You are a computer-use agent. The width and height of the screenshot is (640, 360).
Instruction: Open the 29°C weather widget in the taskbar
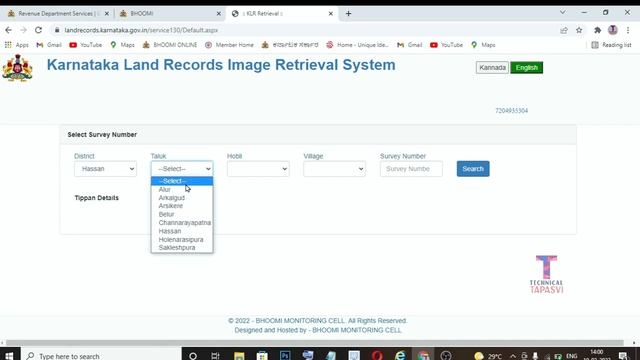tap(488, 356)
